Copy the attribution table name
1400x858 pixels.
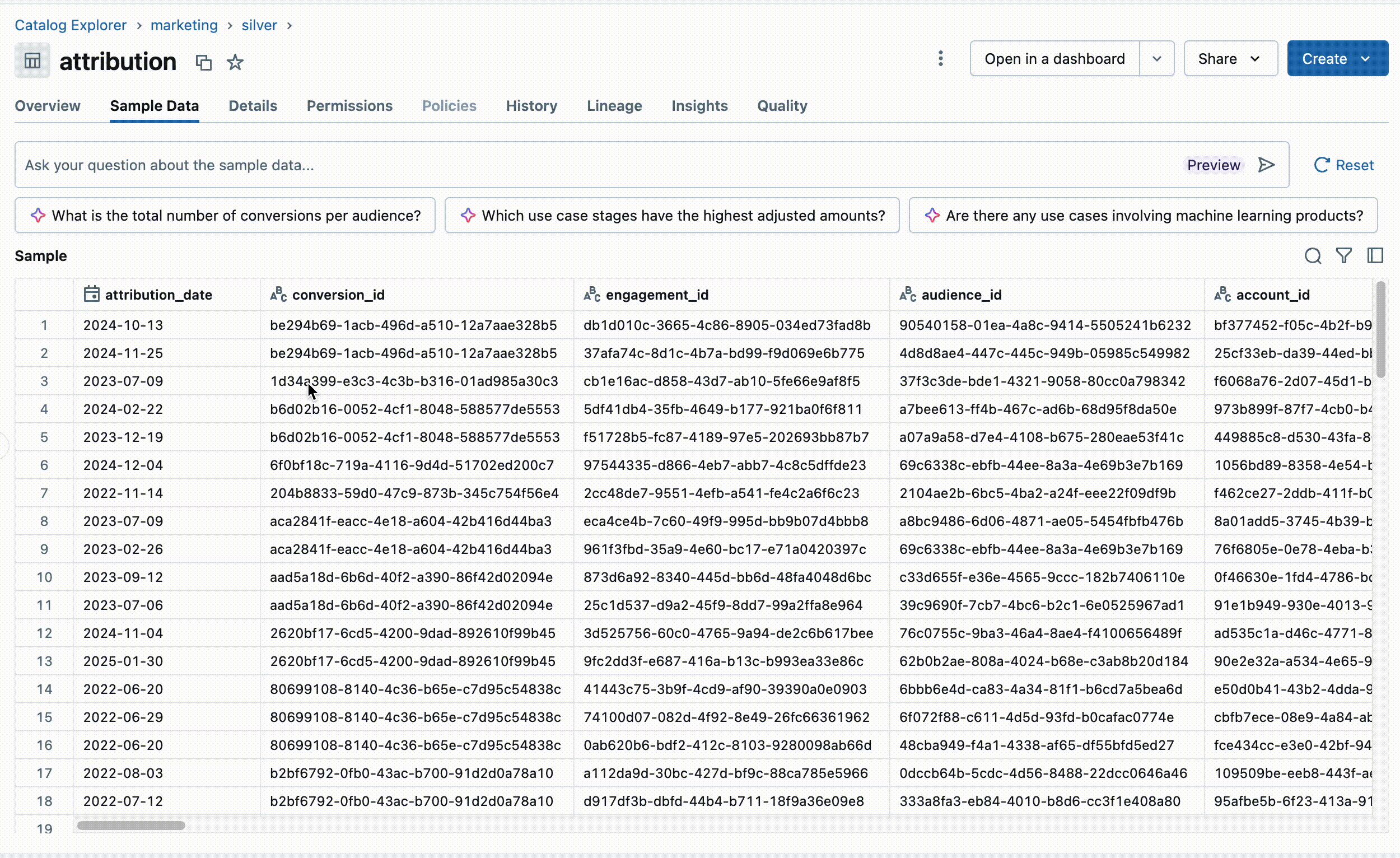(203, 62)
